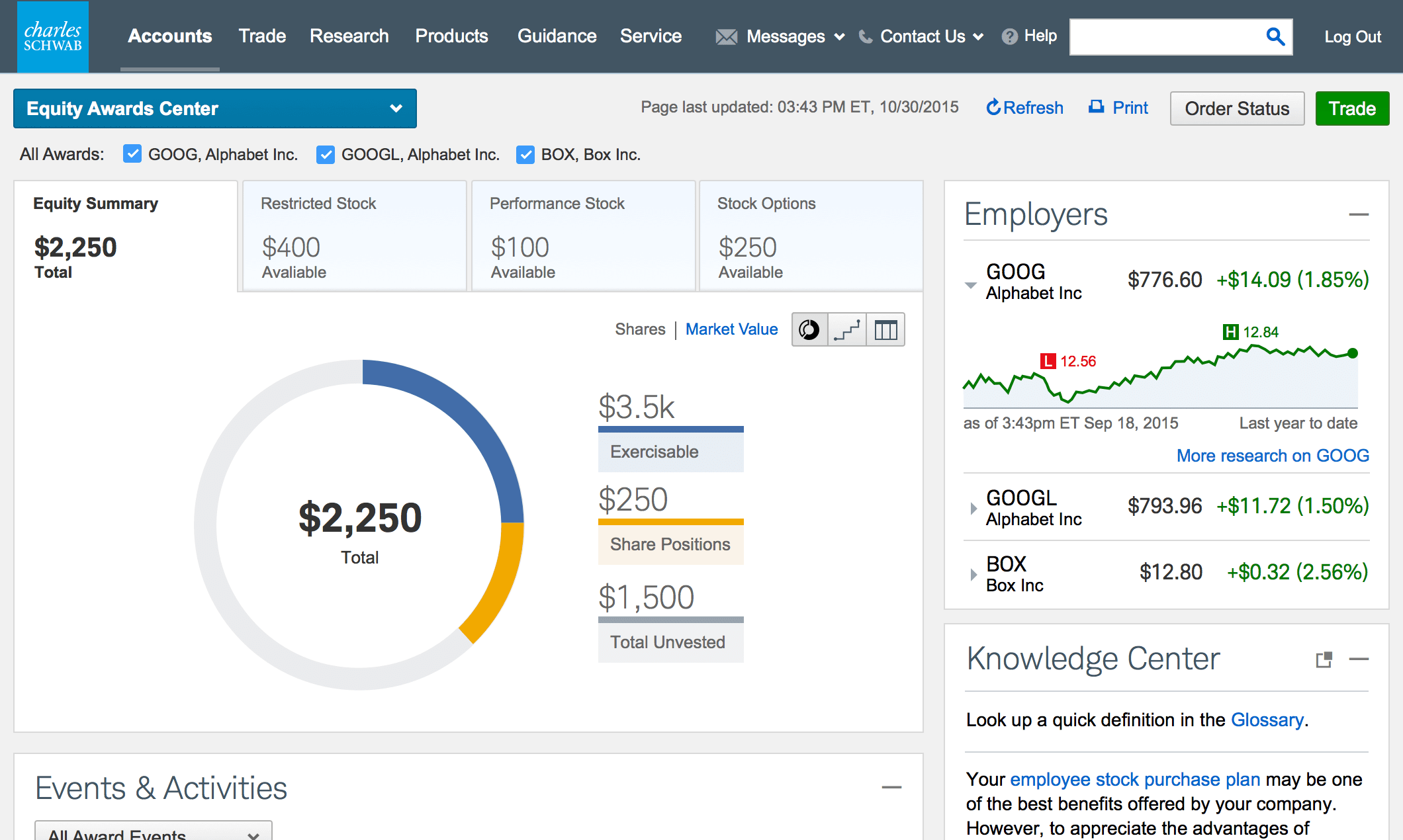1403x840 pixels.
Task: Open employee stock purchase plan link
Action: click(1135, 779)
